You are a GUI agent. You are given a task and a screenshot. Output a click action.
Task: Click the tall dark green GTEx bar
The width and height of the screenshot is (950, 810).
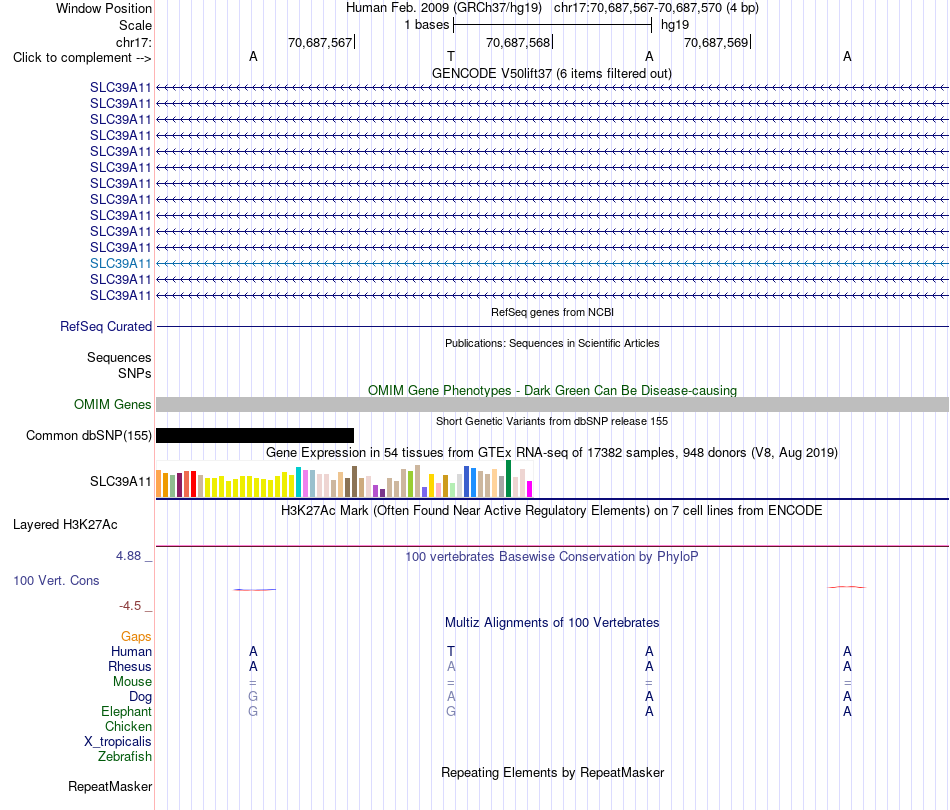[508, 479]
